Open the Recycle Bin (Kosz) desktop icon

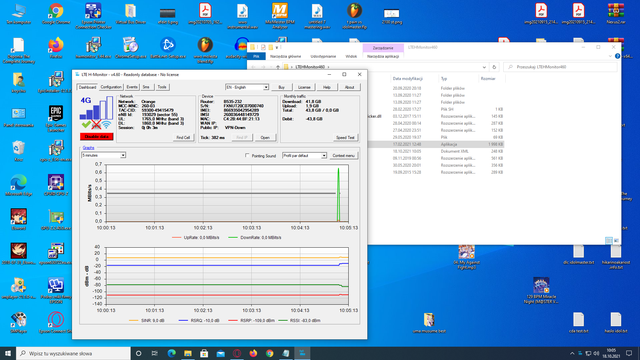(18, 151)
